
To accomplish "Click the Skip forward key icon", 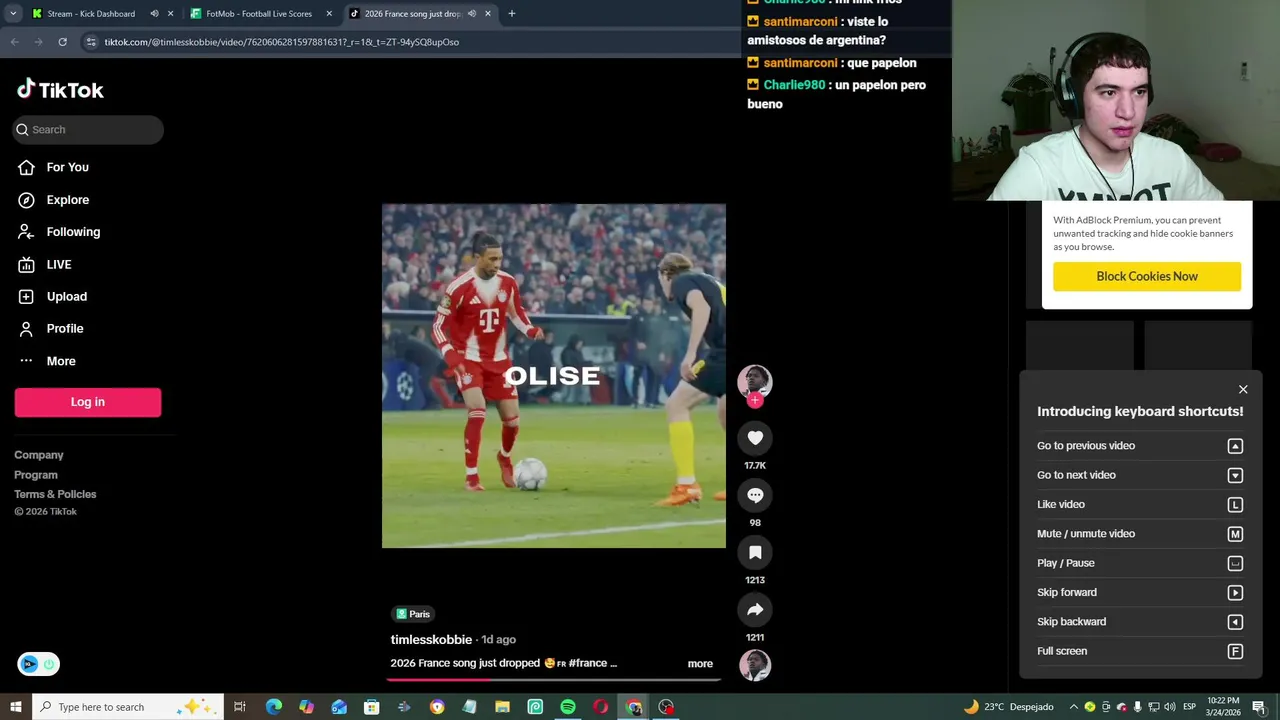I will (1235, 593).
